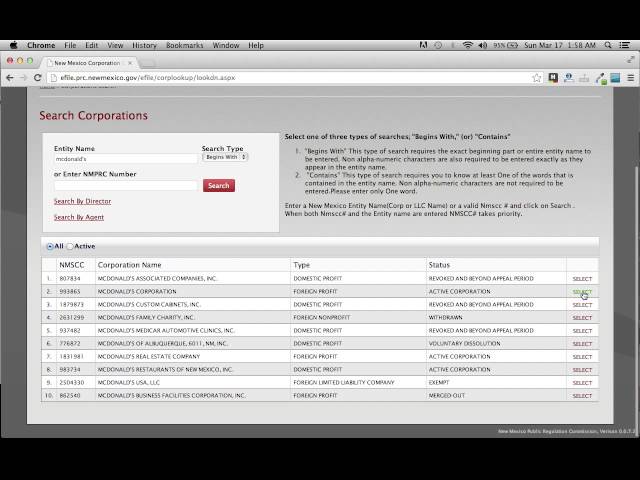Screen dimensions: 640x480
Task: Click the MERGED OUT status cell
Action: (x=447, y=396)
